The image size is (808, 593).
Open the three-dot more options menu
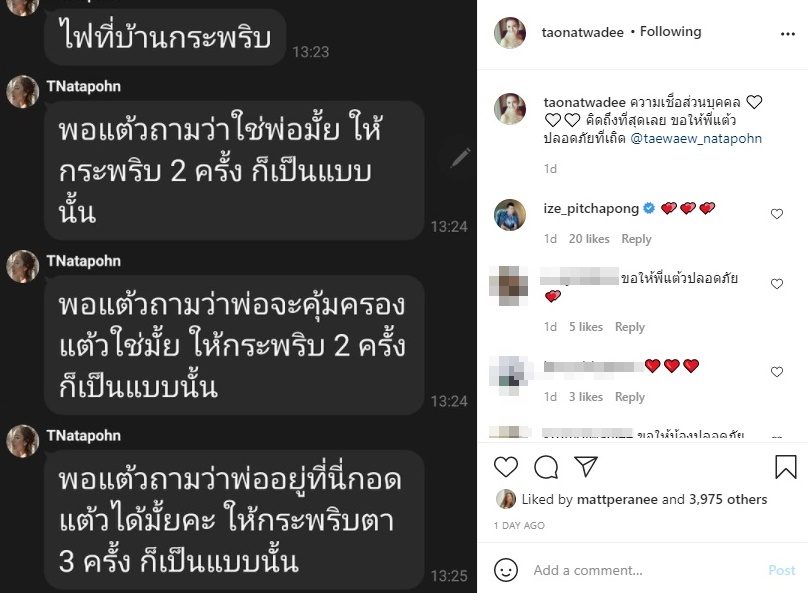(788, 34)
